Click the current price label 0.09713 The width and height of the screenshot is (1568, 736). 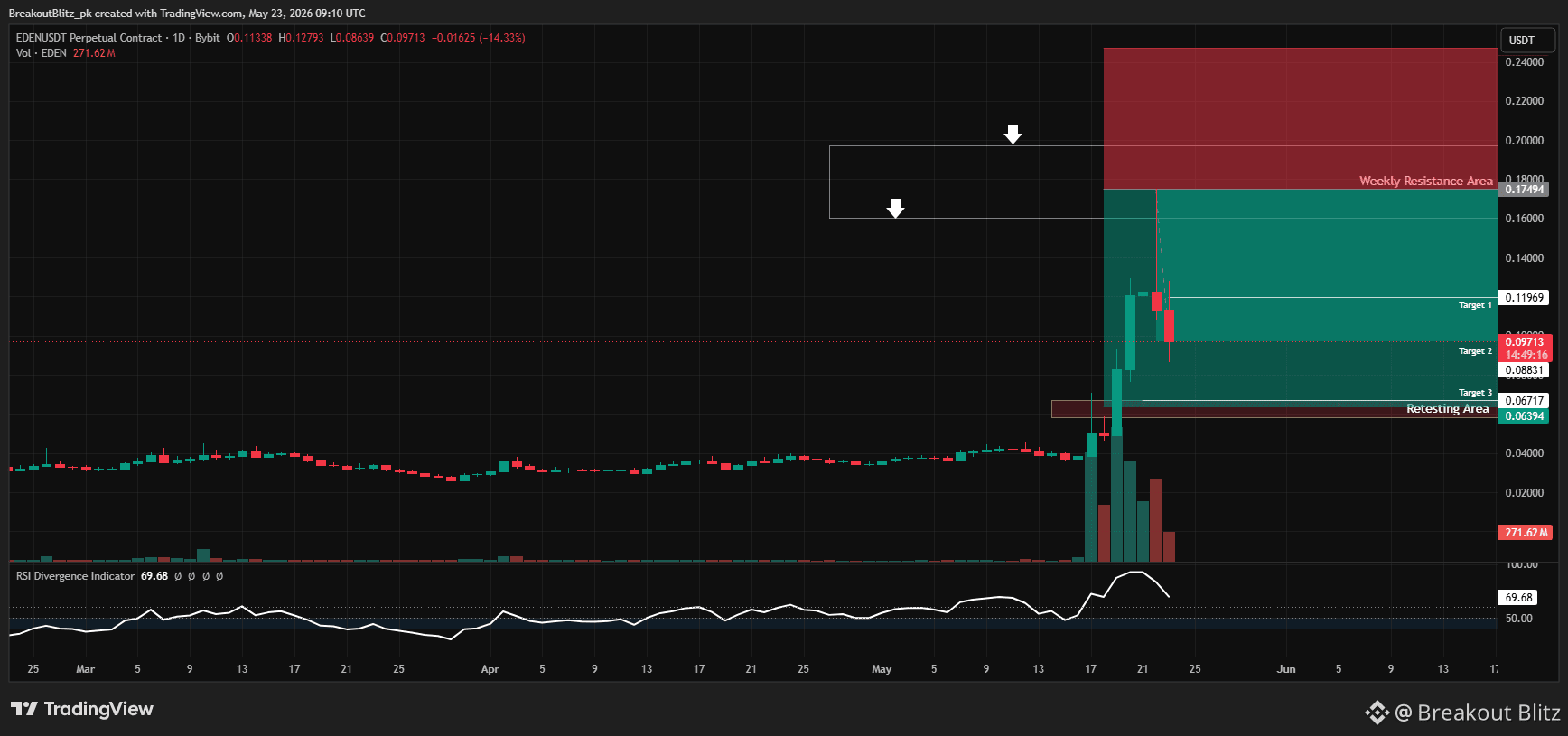(1525, 342)
